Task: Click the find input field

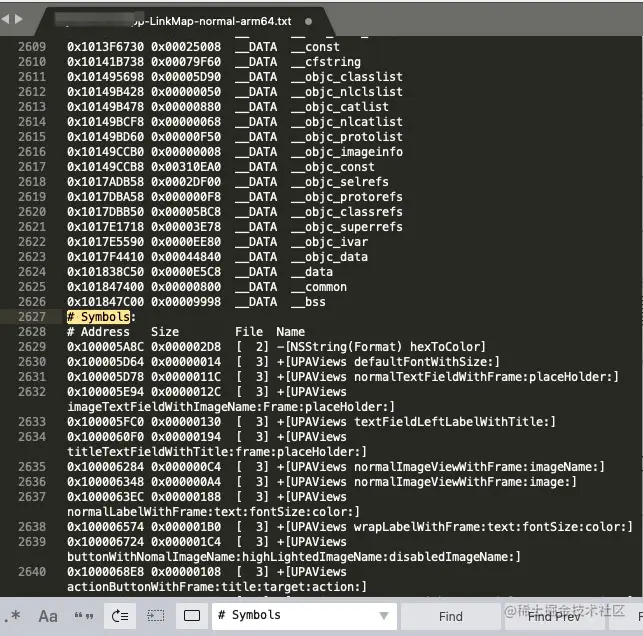Action: pyautogui.click(x=304, y=616)
